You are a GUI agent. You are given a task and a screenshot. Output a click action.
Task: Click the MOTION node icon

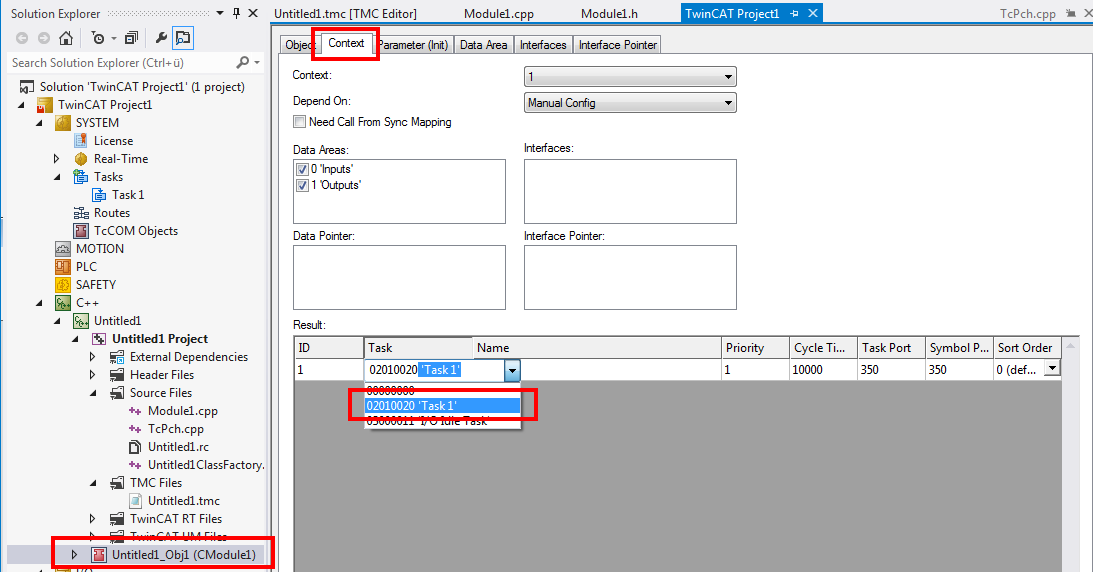63,249
